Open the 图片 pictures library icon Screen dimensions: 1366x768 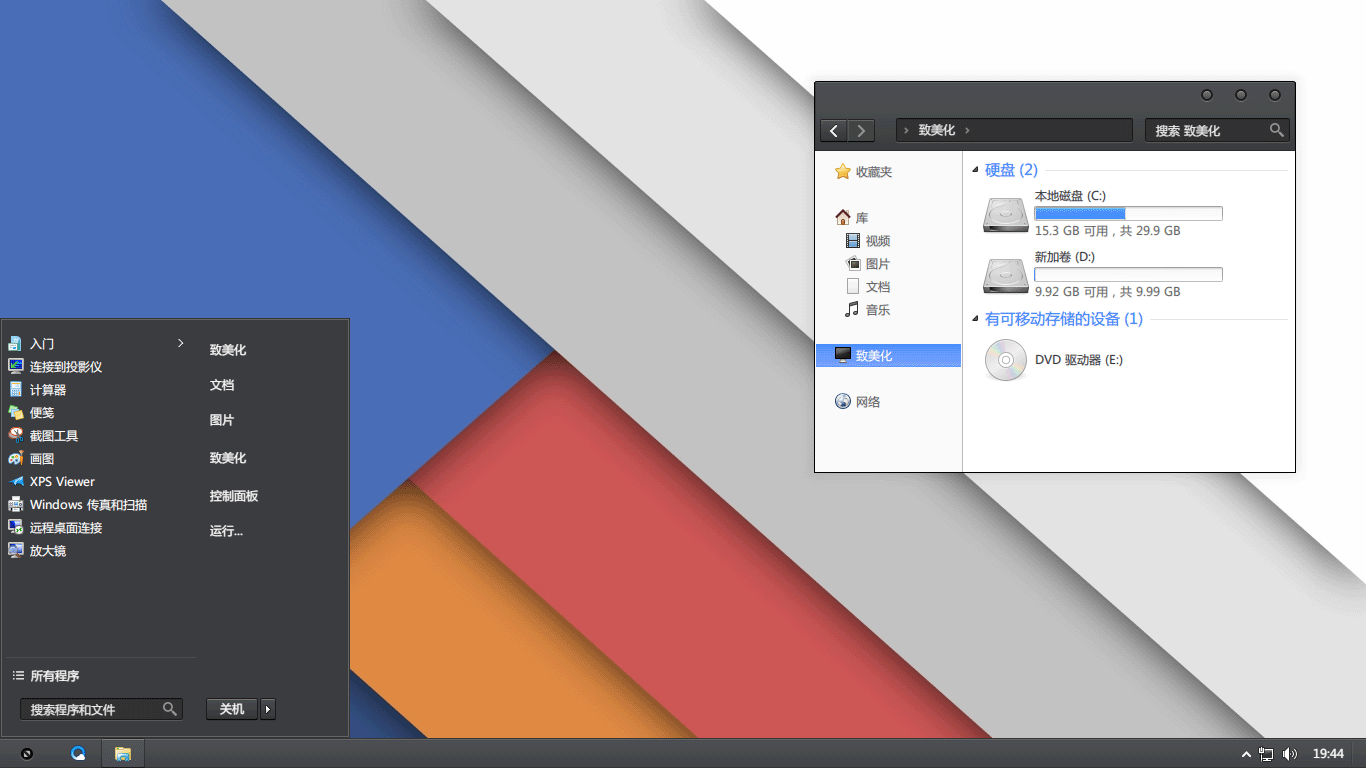(x=853, y=264)
